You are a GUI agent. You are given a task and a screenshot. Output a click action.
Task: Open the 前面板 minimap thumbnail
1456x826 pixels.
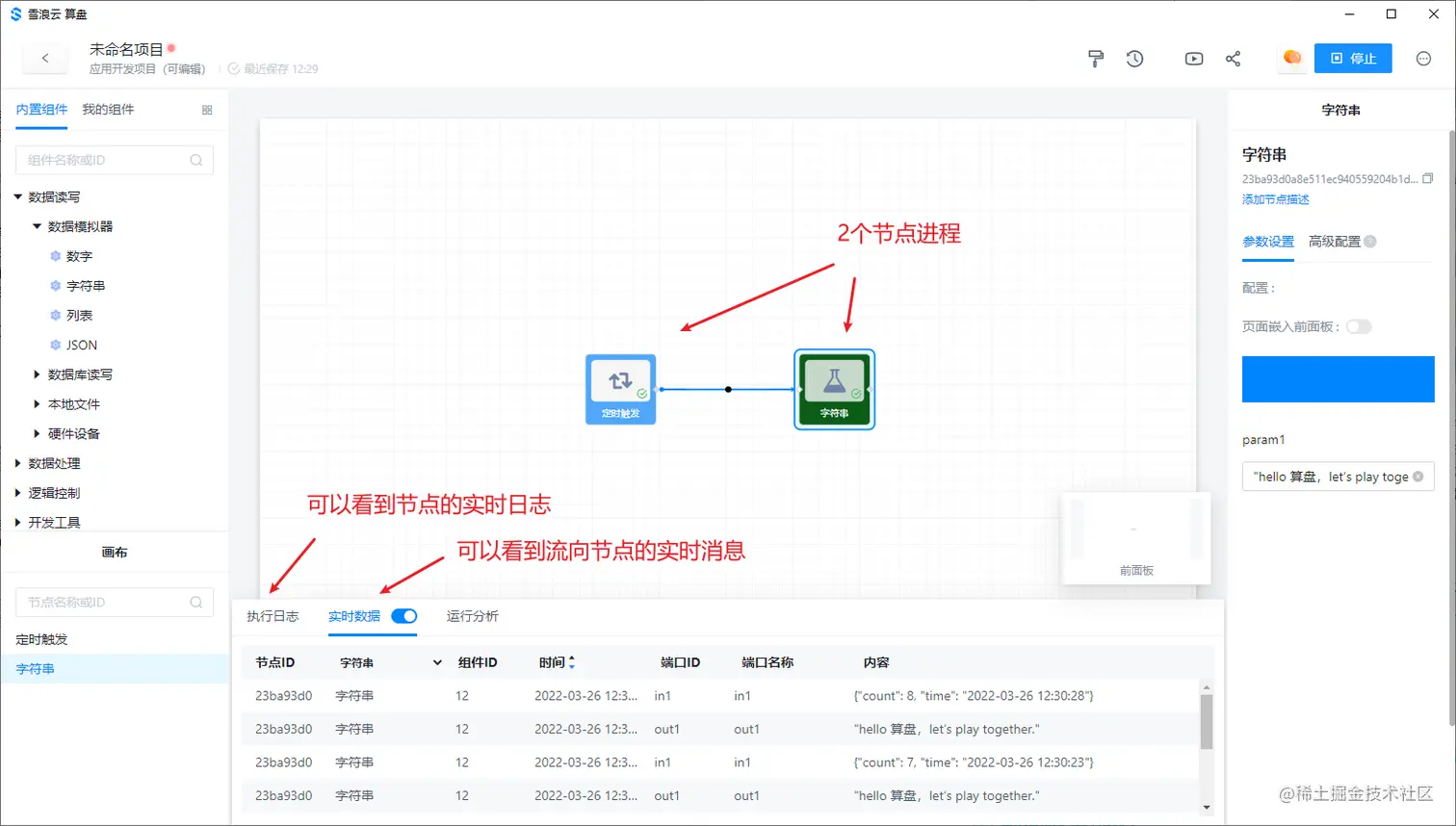point(1136,538)
